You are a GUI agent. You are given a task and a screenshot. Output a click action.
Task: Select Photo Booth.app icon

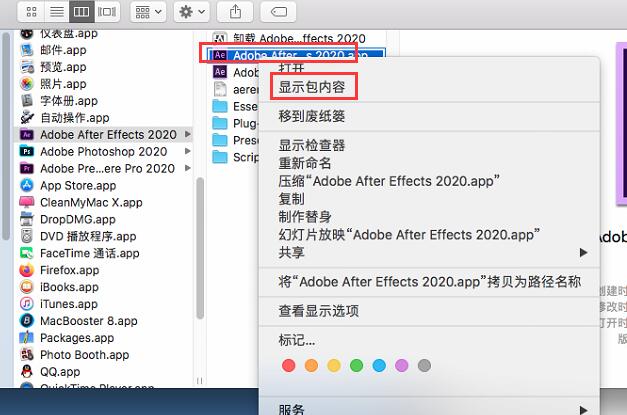point(26,355)
